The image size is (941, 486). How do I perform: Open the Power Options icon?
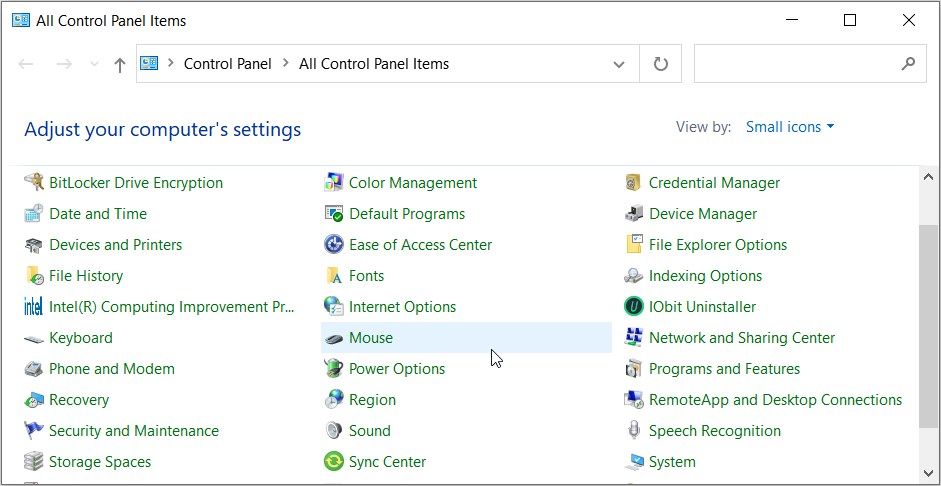pyautogui.click(x=334, y=369)
